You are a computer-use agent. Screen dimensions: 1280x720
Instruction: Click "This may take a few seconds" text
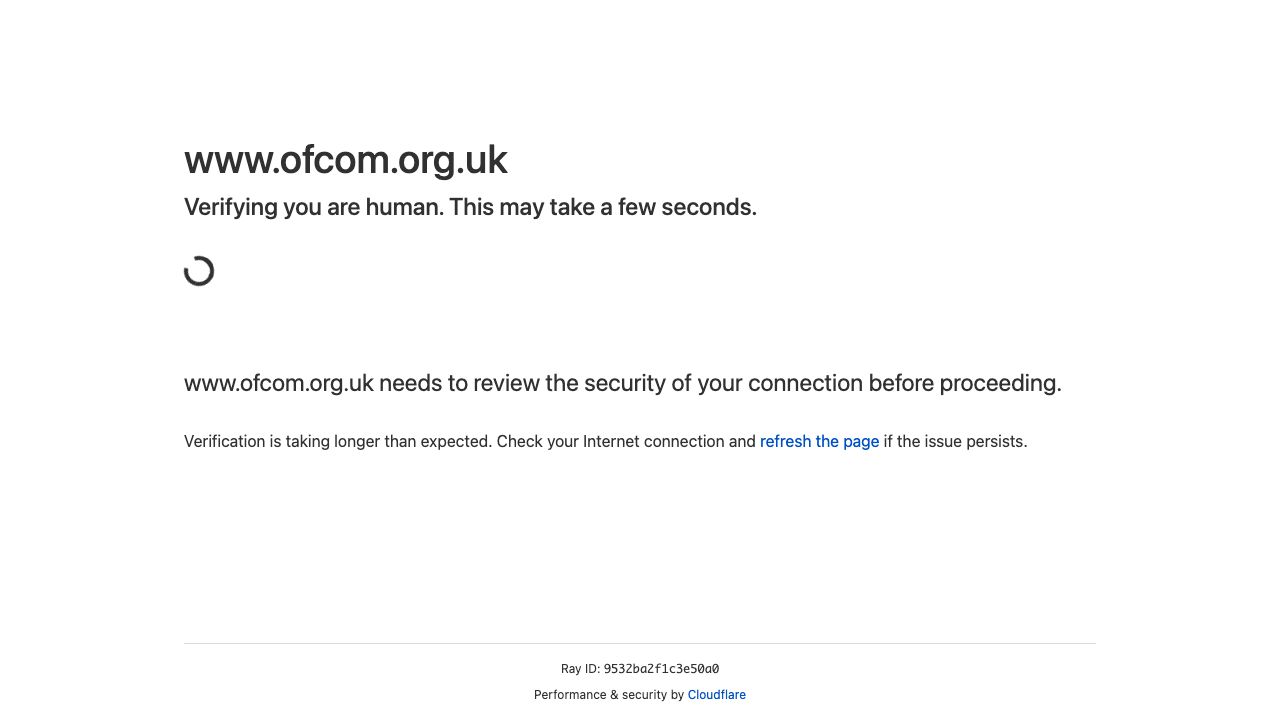[603, 207]
